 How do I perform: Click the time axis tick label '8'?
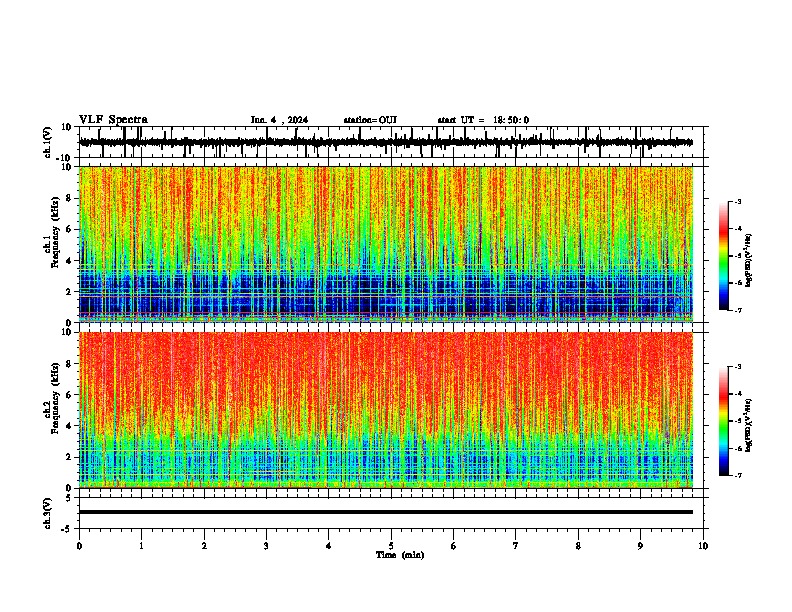[x=578, y=546]
